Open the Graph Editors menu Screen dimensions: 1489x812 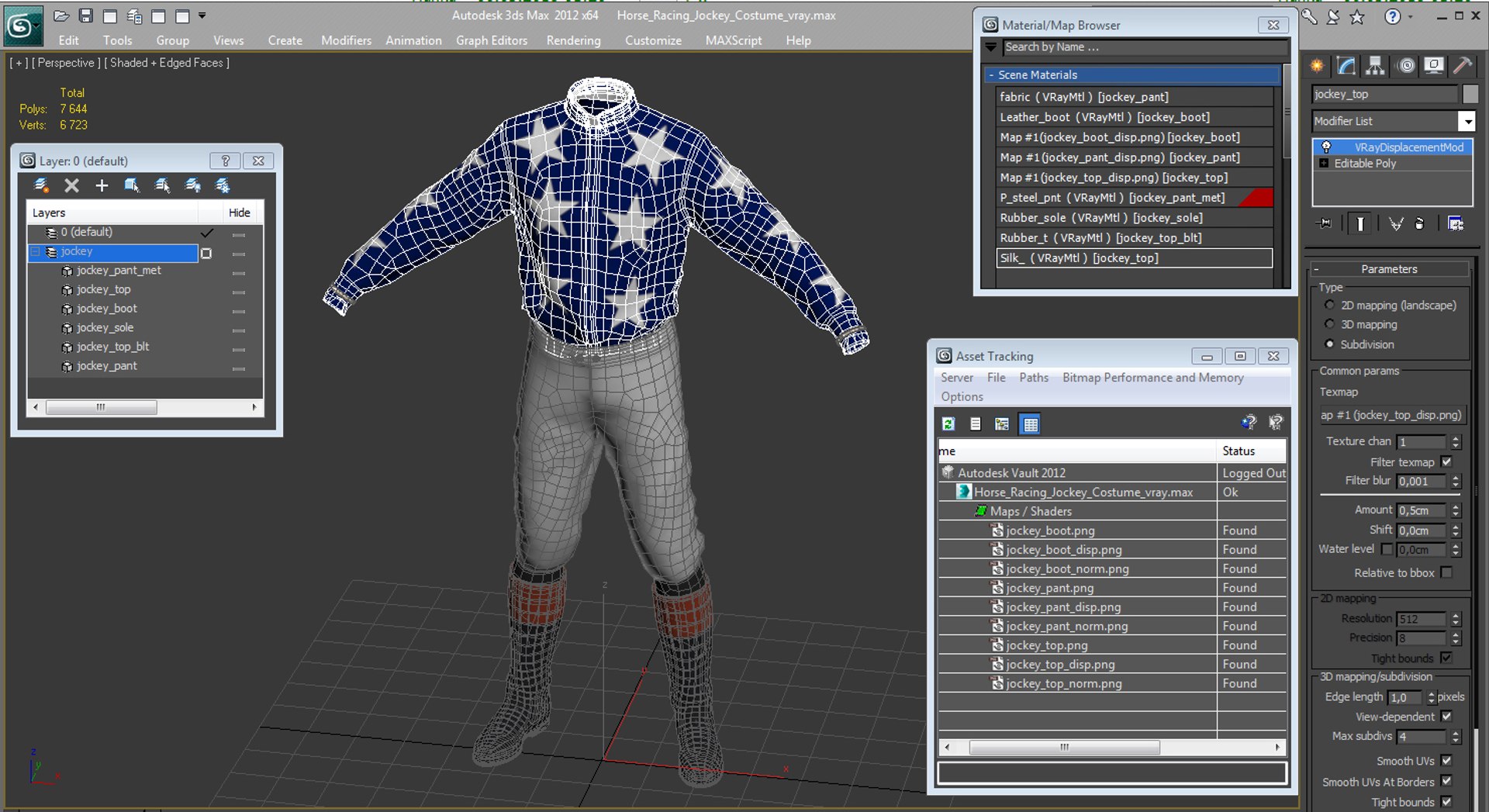coord(492,40)
